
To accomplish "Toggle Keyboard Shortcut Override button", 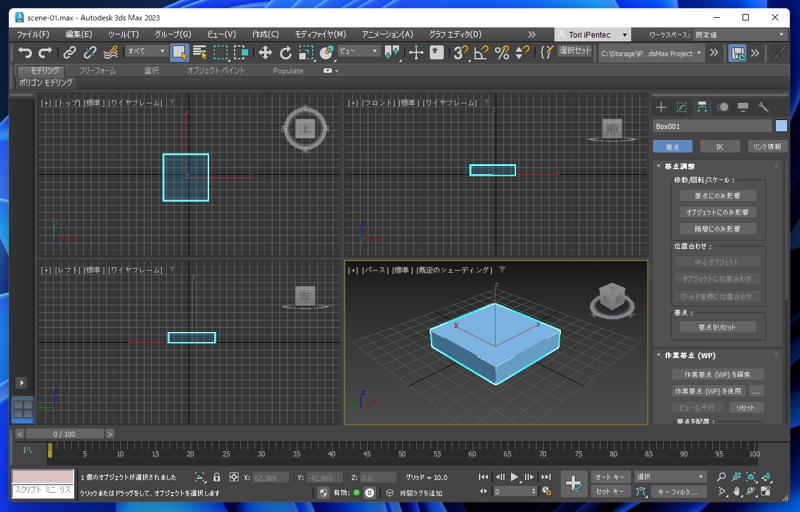I will click(437, 52).
